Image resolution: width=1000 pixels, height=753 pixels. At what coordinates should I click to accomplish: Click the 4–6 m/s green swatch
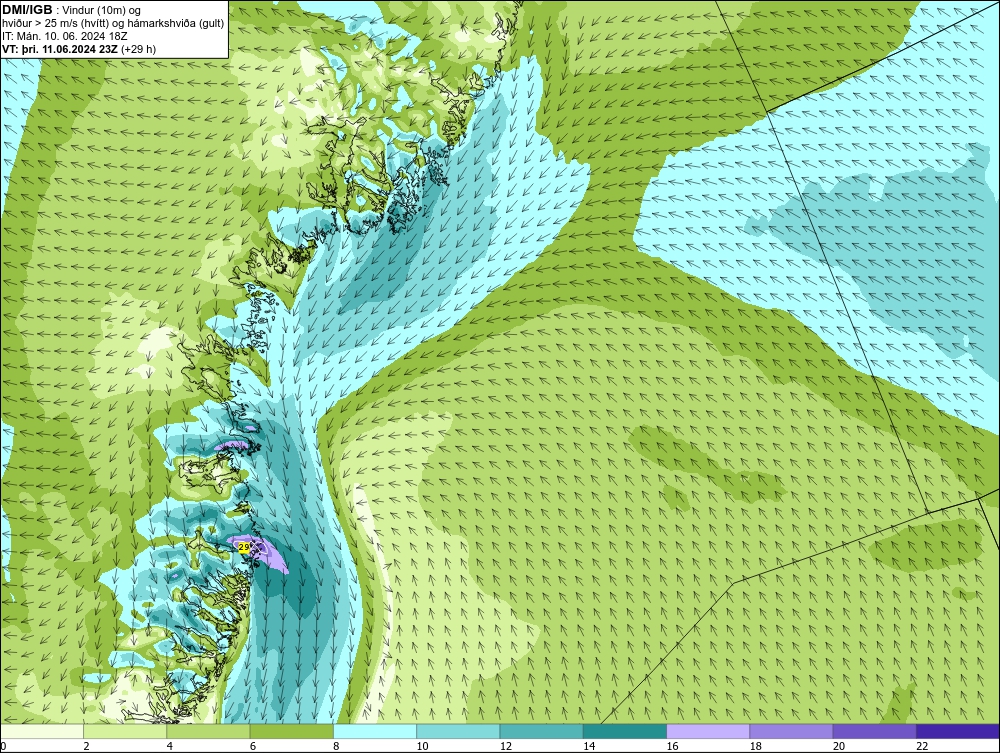pos(208,731)
